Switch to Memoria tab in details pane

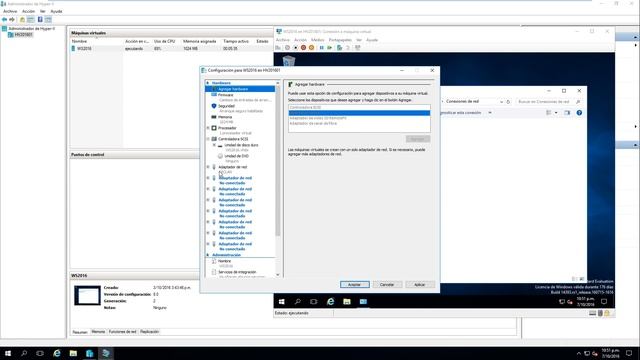pos(98,332)
